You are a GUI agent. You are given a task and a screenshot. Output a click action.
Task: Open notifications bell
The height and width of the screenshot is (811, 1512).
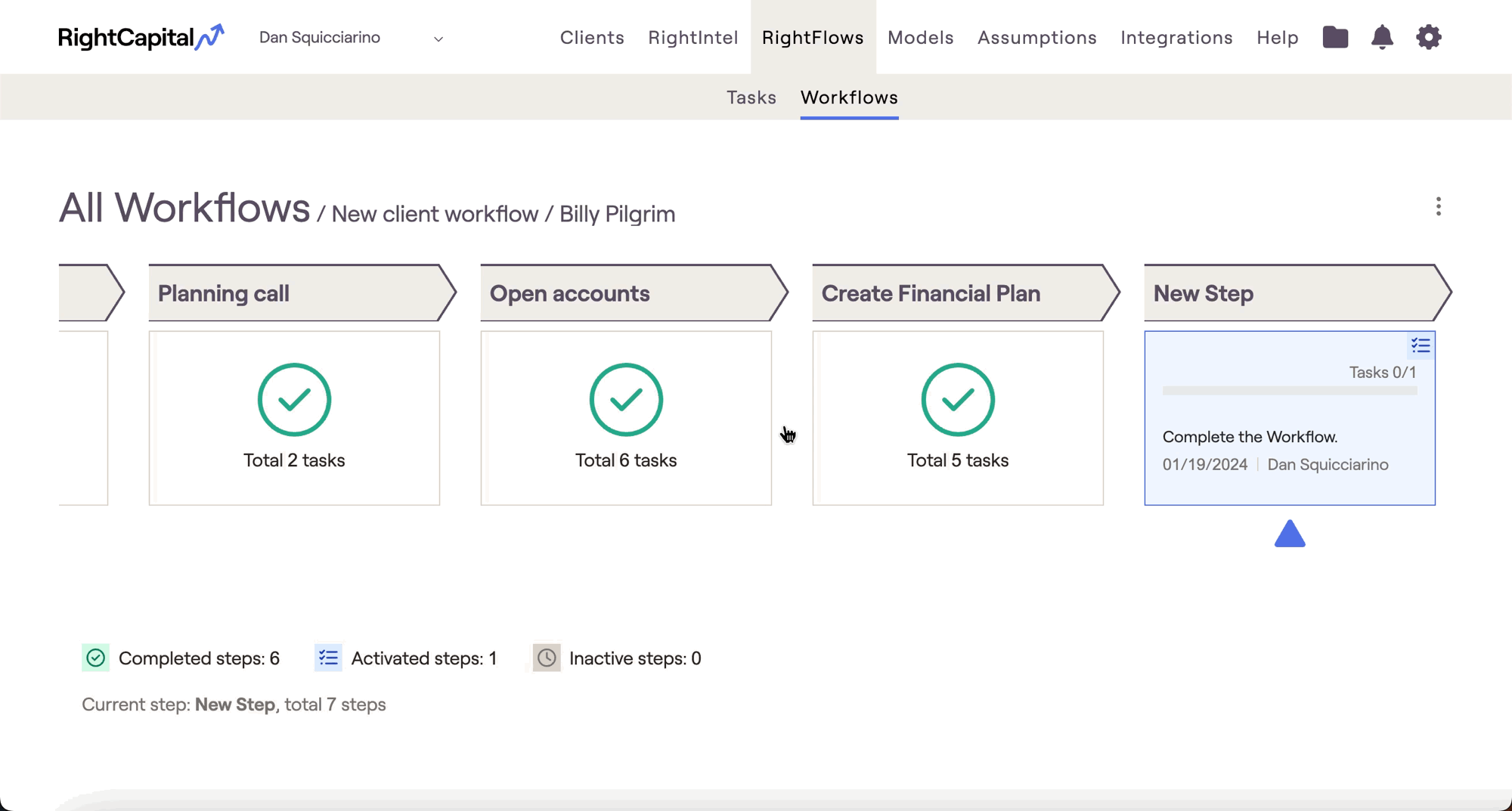(1382, 37)
